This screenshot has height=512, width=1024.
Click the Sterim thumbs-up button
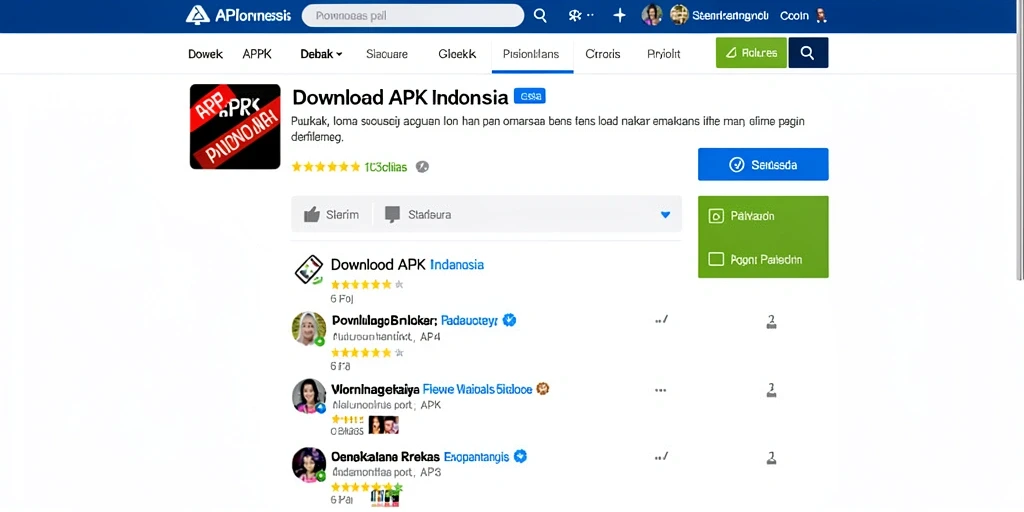pos(332,214)
